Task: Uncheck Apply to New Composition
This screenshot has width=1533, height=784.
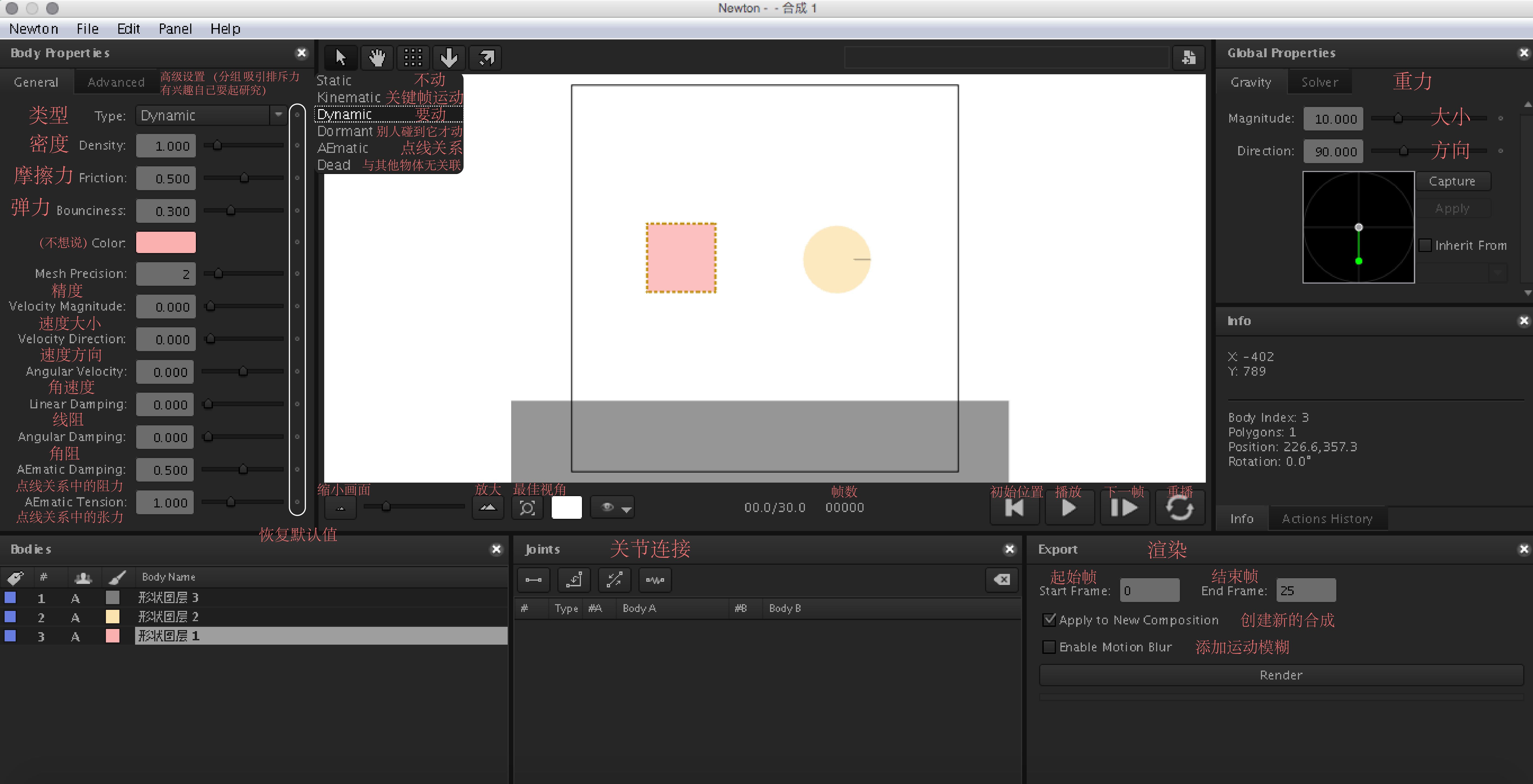Action: 1049,620
